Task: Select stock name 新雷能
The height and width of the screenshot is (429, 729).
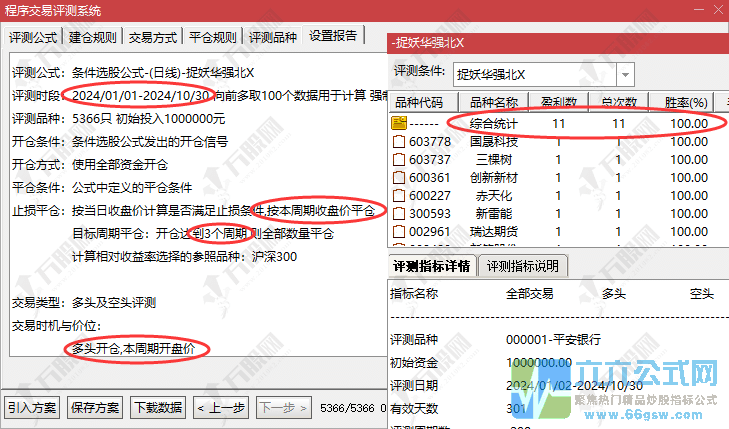Action: (x=494, y=213)
